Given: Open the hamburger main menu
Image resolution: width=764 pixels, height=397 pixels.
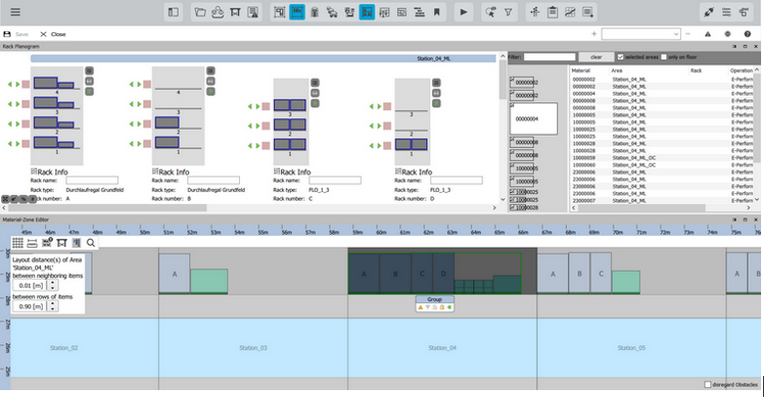Looking at the screenshot, I should [x=15, y=12].
